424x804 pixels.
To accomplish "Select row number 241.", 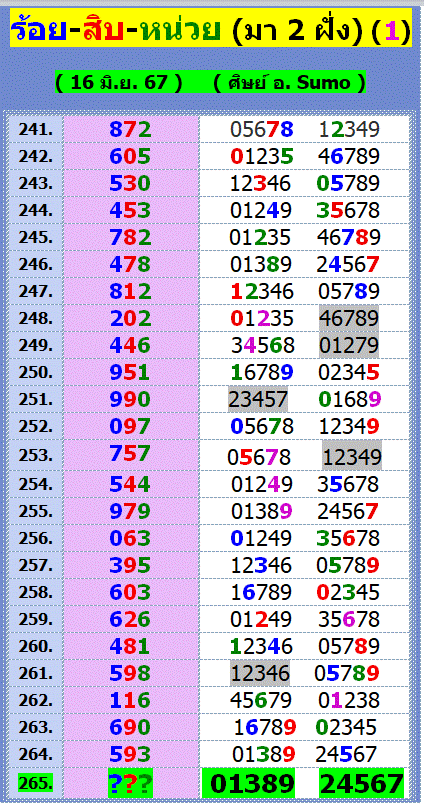I will (x=36, y=129).
